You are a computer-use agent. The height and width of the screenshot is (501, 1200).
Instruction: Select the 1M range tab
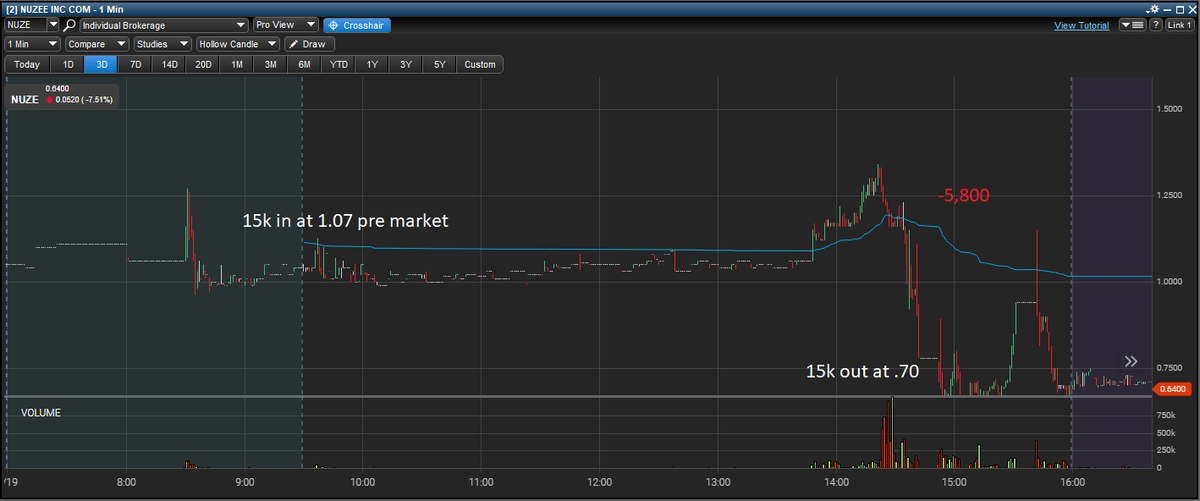coord(237,64)
